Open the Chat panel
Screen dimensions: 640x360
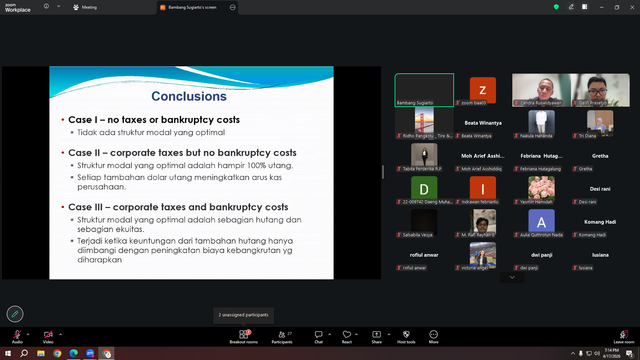pos(318,337)
